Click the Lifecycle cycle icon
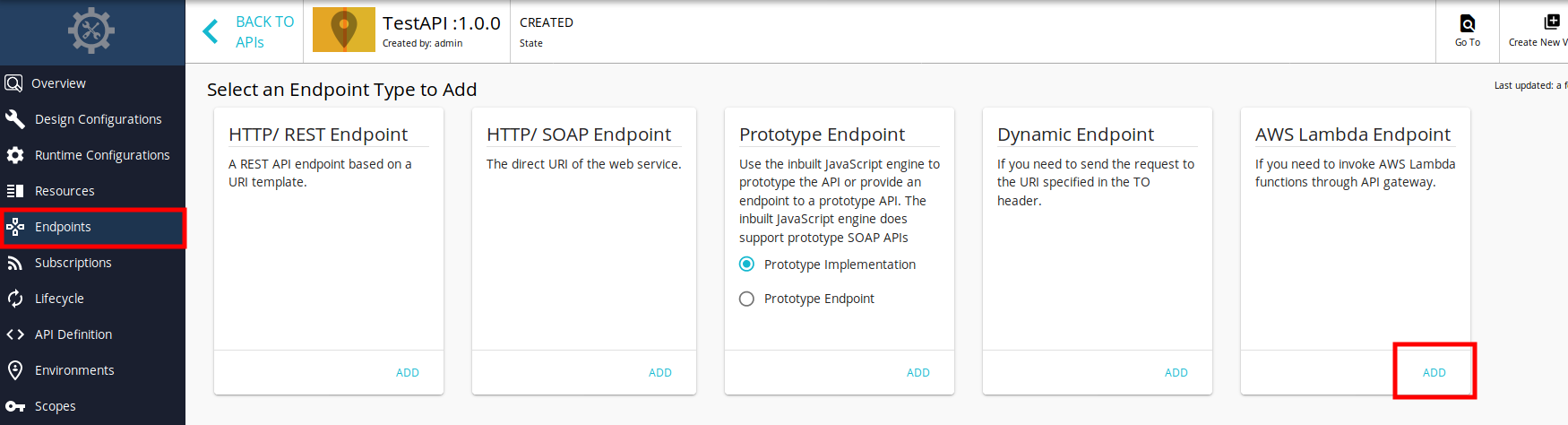1568x425 pixels. [15, 299]
